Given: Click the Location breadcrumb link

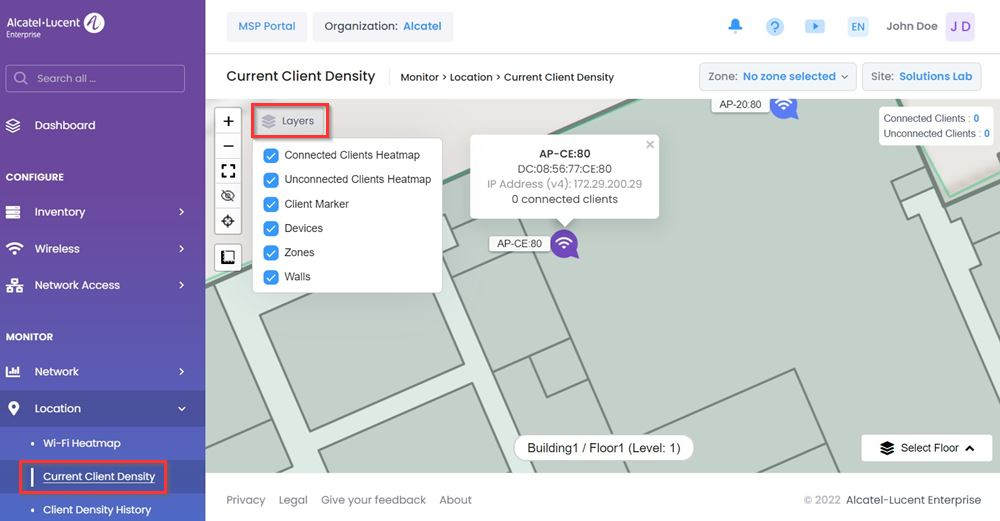Looking at the screenshot, I should [x=471, y=77].
